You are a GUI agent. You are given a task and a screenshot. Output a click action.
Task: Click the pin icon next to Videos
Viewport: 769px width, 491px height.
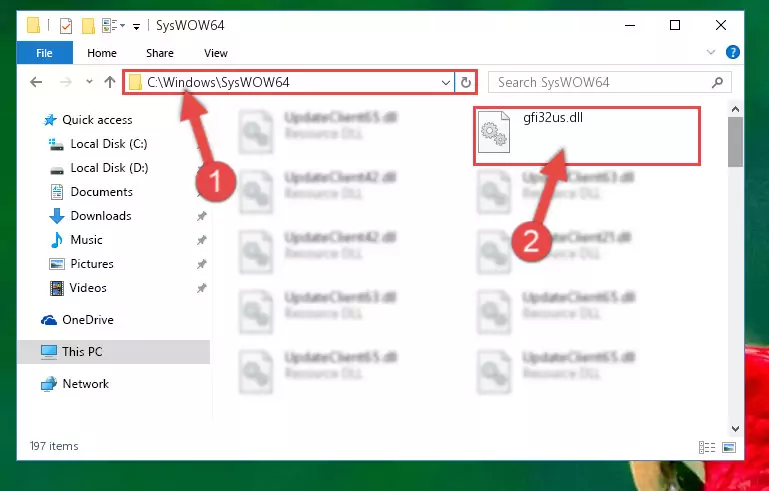click(202, 288)
